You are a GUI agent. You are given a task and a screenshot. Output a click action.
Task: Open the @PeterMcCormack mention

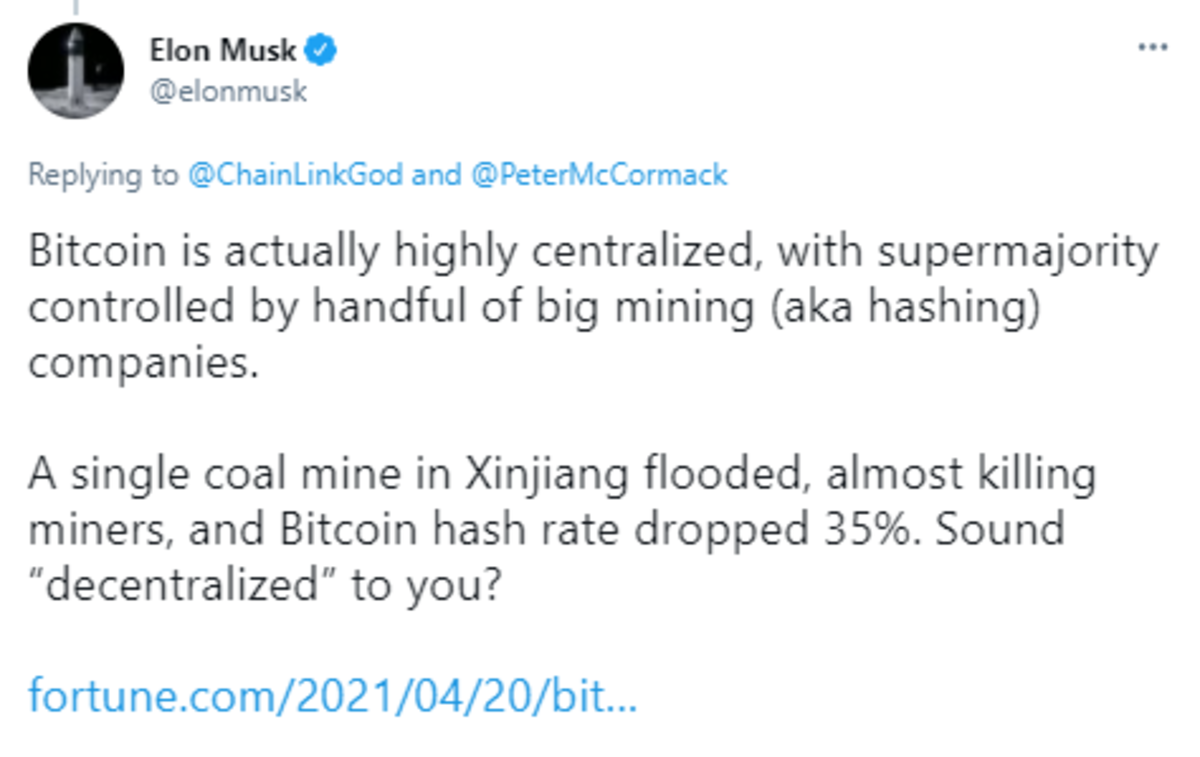click(x=599, y=175)
